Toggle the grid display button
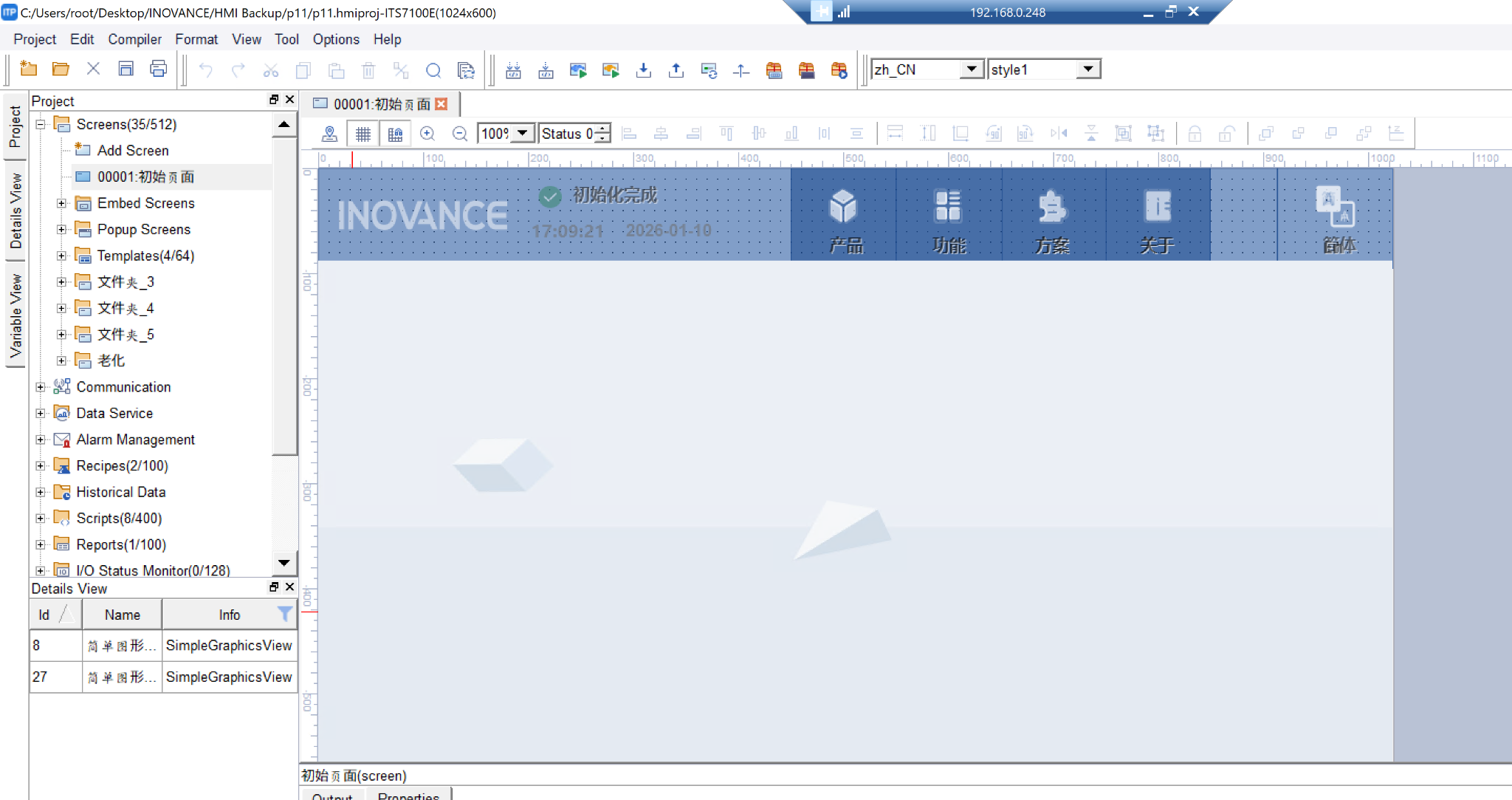 (x=362, y=134)
